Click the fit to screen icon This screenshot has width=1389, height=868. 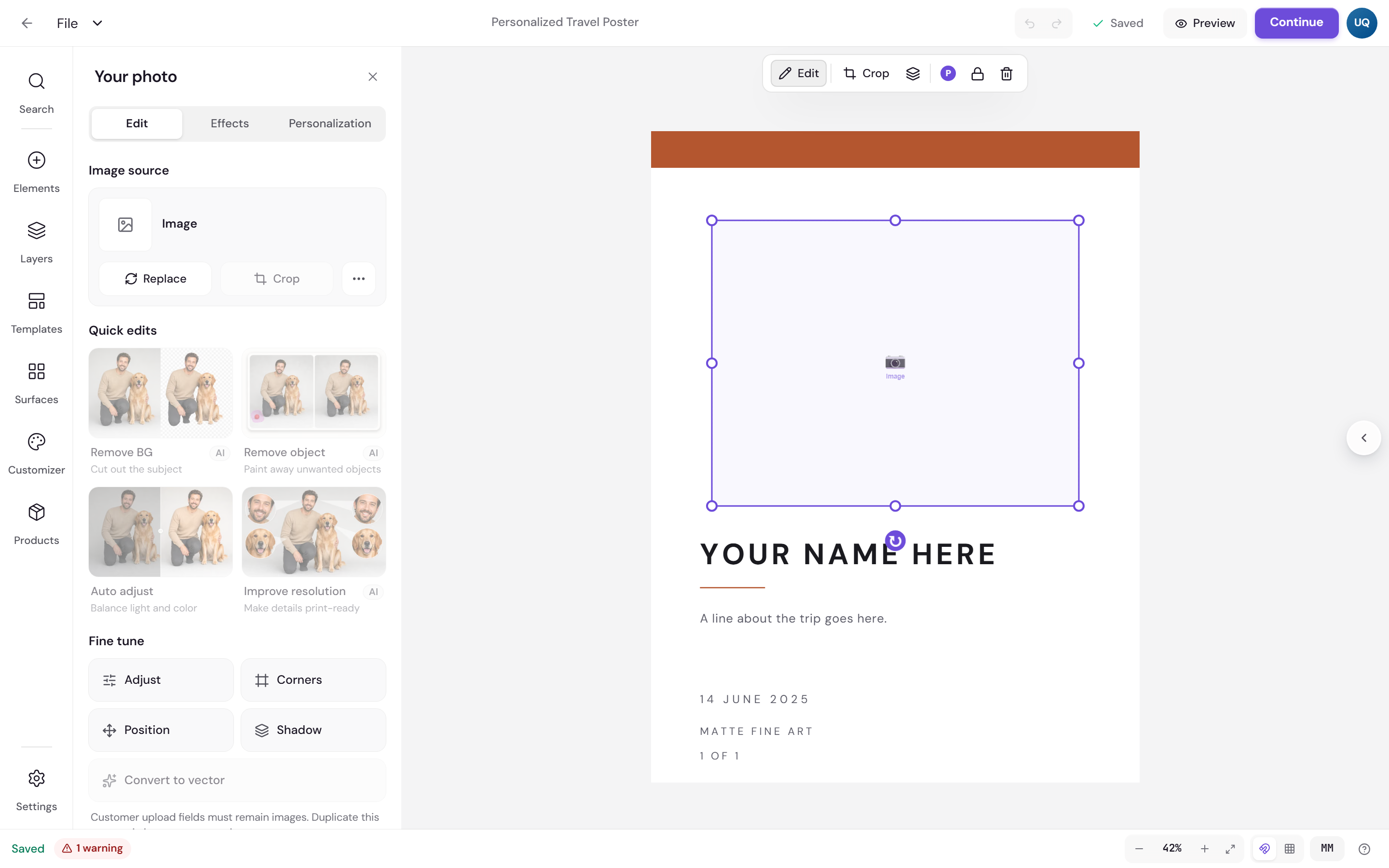click(1230, 849)
